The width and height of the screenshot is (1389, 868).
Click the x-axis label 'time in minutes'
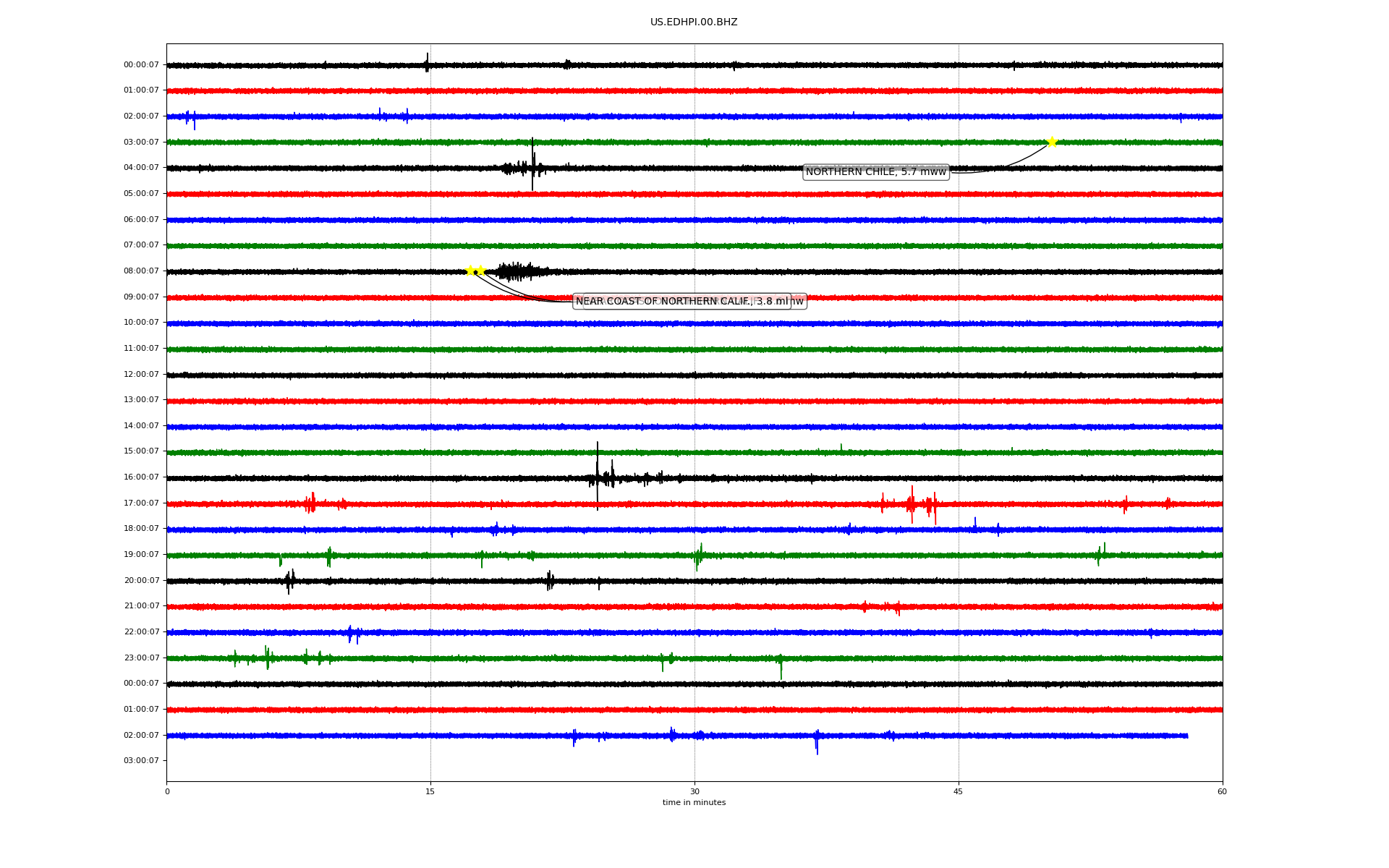pyautogui.click(x=694, y=803)
